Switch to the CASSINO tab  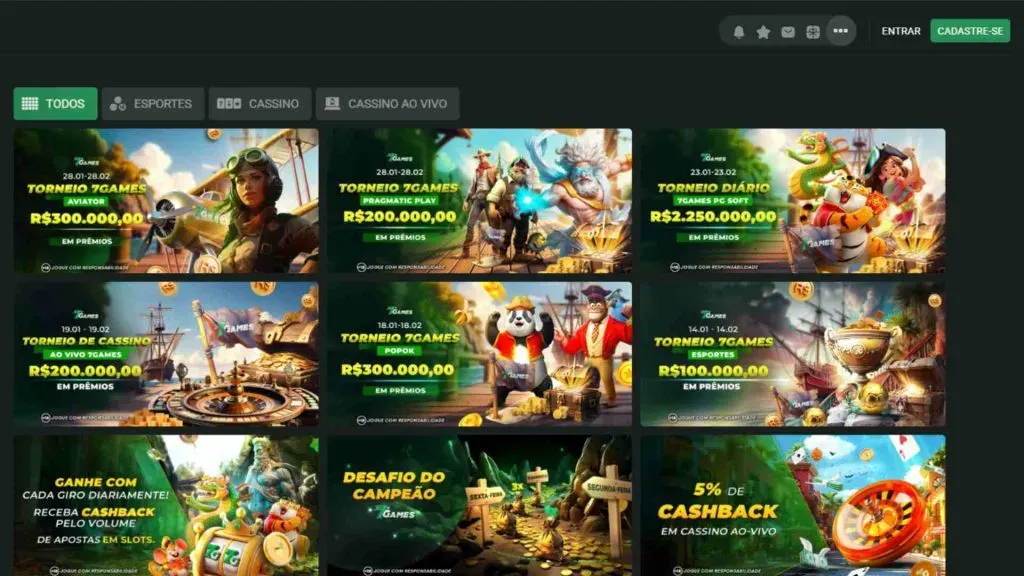(259, 104)
